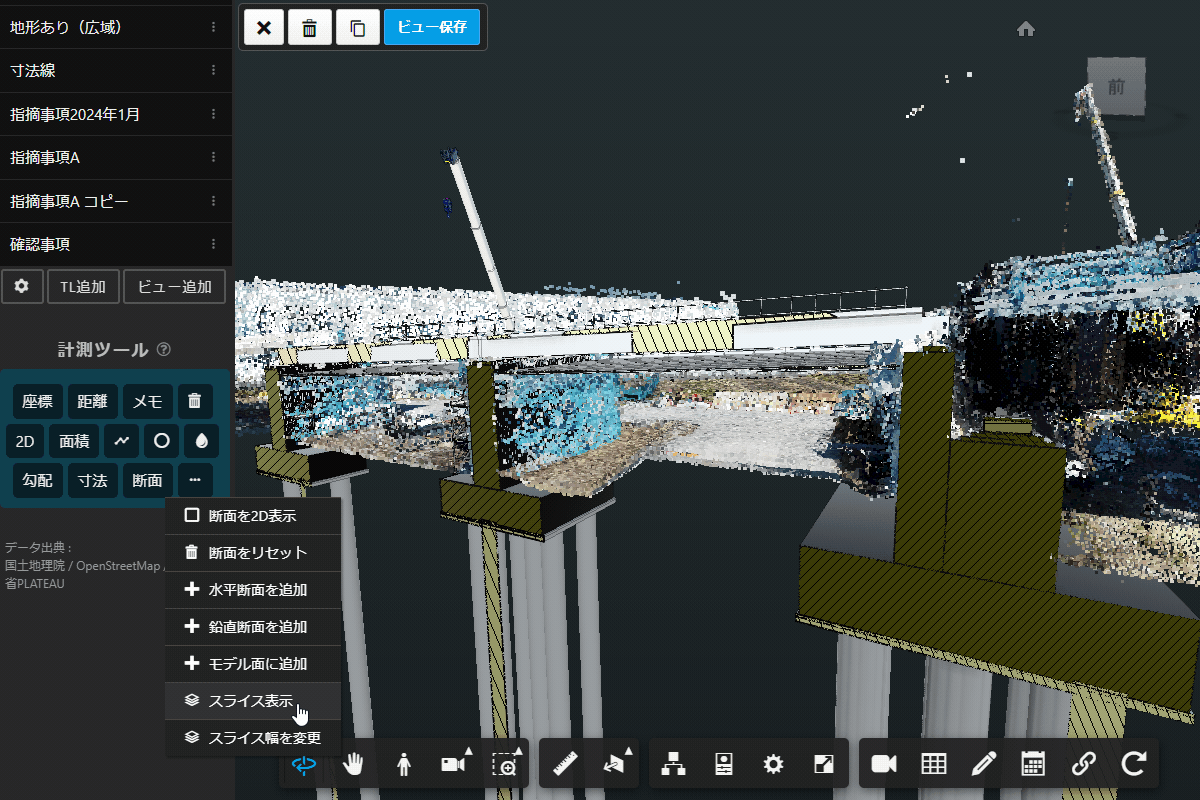Choose モデル面に追加 from menu
This screenshot has width=1200, height=800.
tap(253, 664)
